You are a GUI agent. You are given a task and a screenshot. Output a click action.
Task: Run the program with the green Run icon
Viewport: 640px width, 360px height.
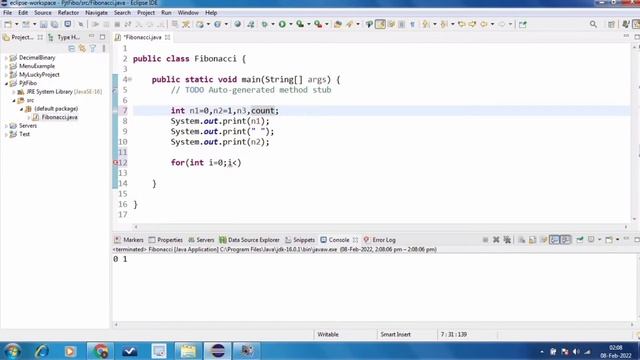[282, 24]
